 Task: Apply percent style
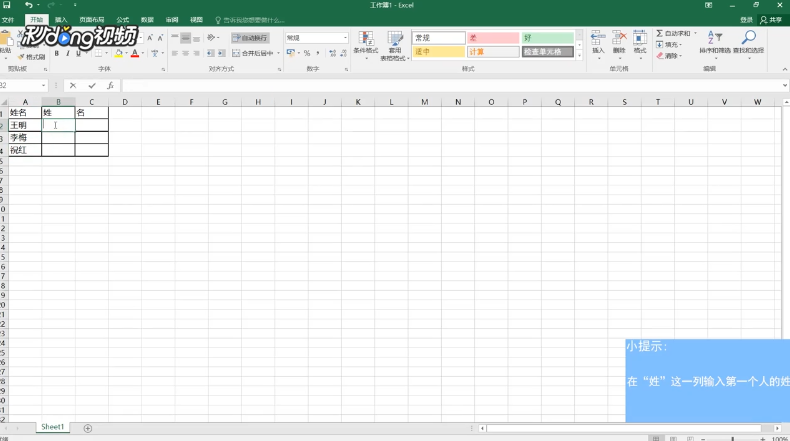click(307, 53)
